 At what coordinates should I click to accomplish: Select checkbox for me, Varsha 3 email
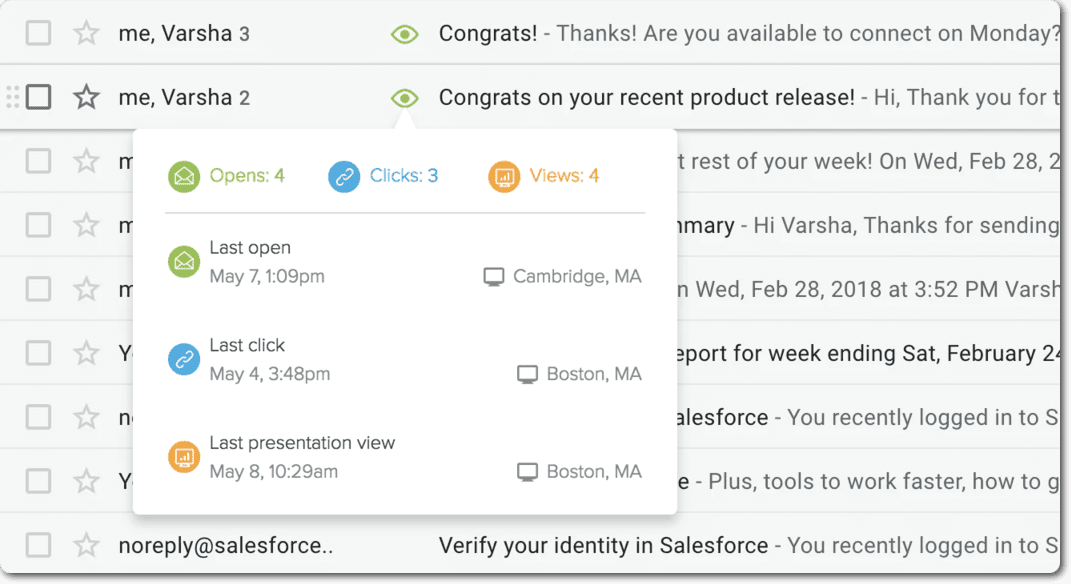click(x=38, y=34)
